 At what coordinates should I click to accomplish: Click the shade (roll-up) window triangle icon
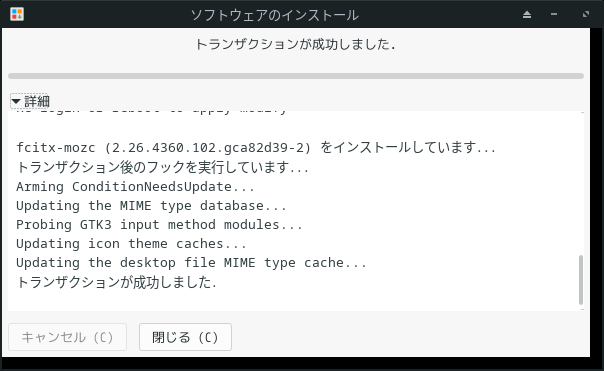pos(527,15)
